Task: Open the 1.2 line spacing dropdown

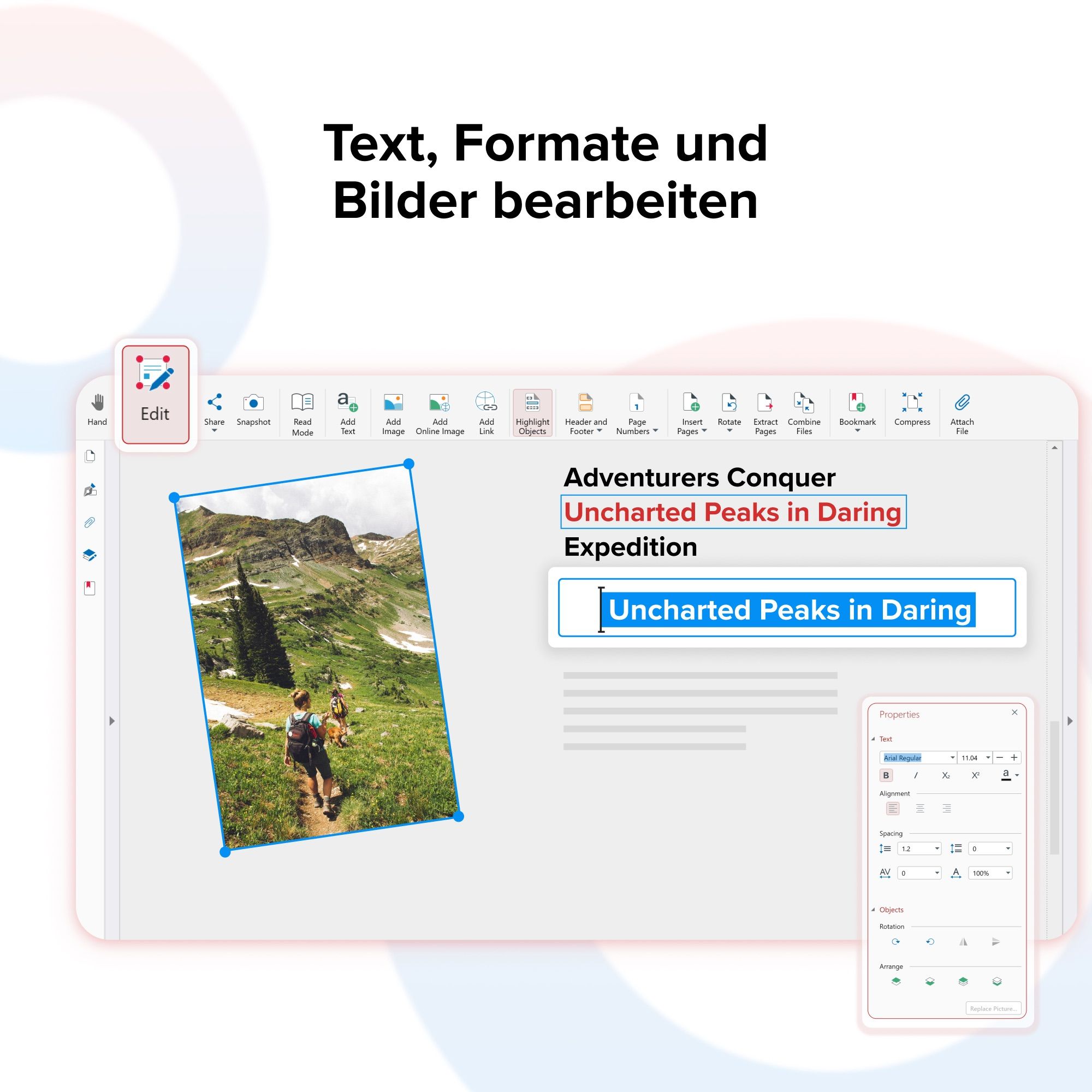Action: coord(936,848)
